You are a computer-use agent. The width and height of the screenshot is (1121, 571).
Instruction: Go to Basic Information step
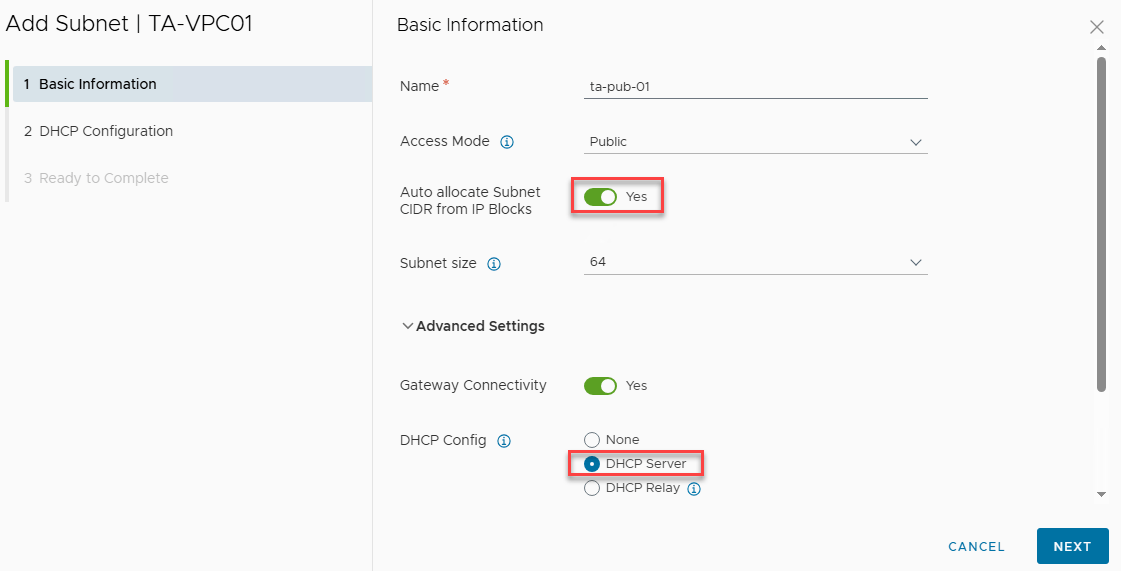point(98,84)
